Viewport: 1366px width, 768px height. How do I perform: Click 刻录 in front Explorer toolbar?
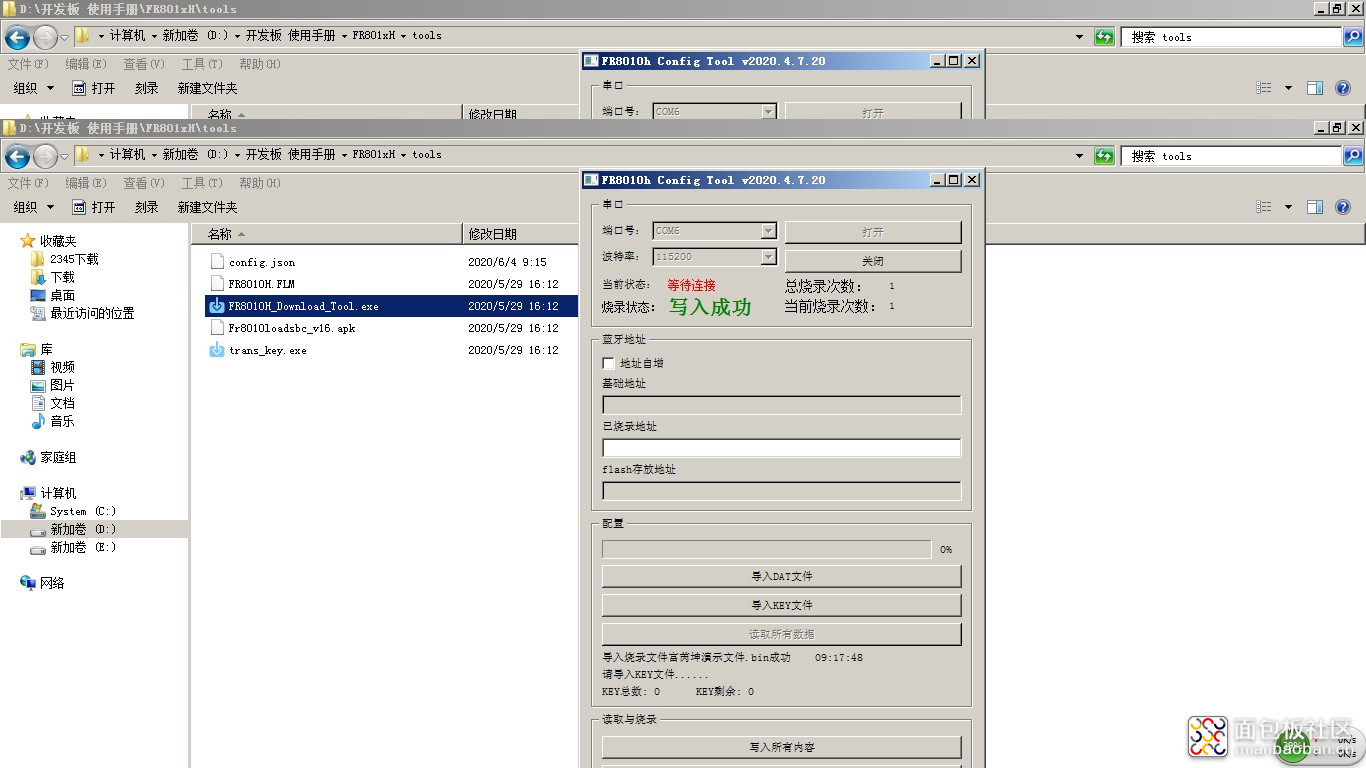pyautogui.click(x=146, y=207)
